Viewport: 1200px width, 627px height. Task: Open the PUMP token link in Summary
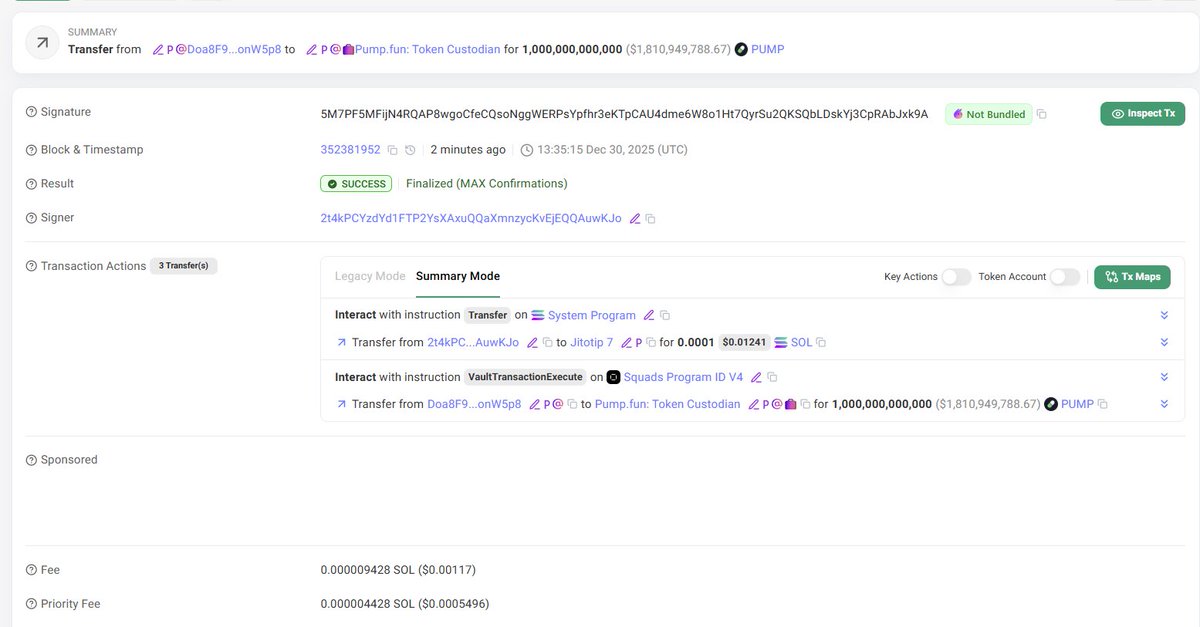pyautogui.click(x=767, y=49)
